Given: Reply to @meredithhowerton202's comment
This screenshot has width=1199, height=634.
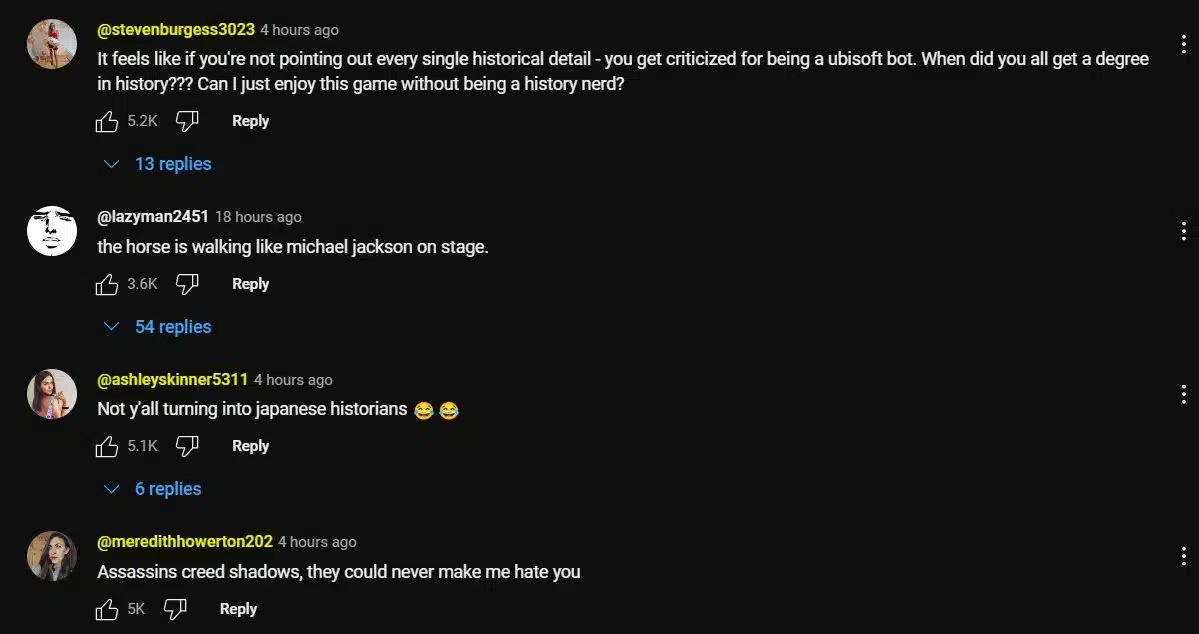Looking at the screenshot, I should tap(238, 609).
